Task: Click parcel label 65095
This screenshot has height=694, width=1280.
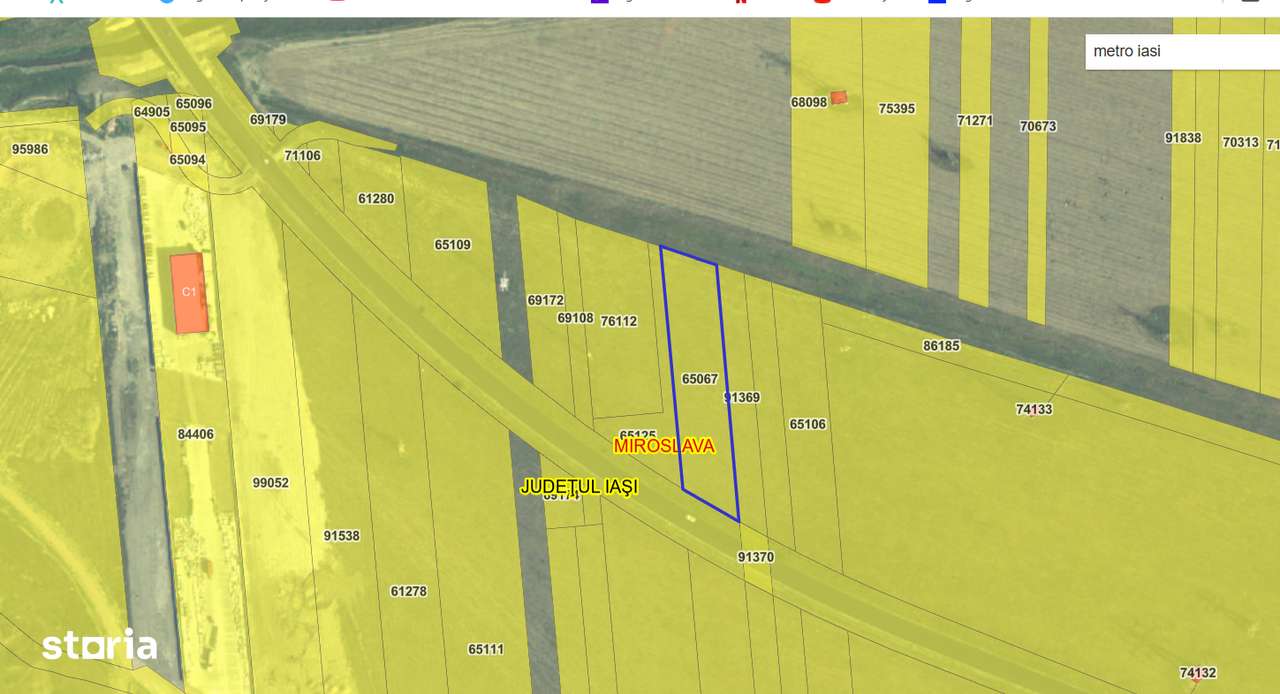Action: (x=187, y=127)
